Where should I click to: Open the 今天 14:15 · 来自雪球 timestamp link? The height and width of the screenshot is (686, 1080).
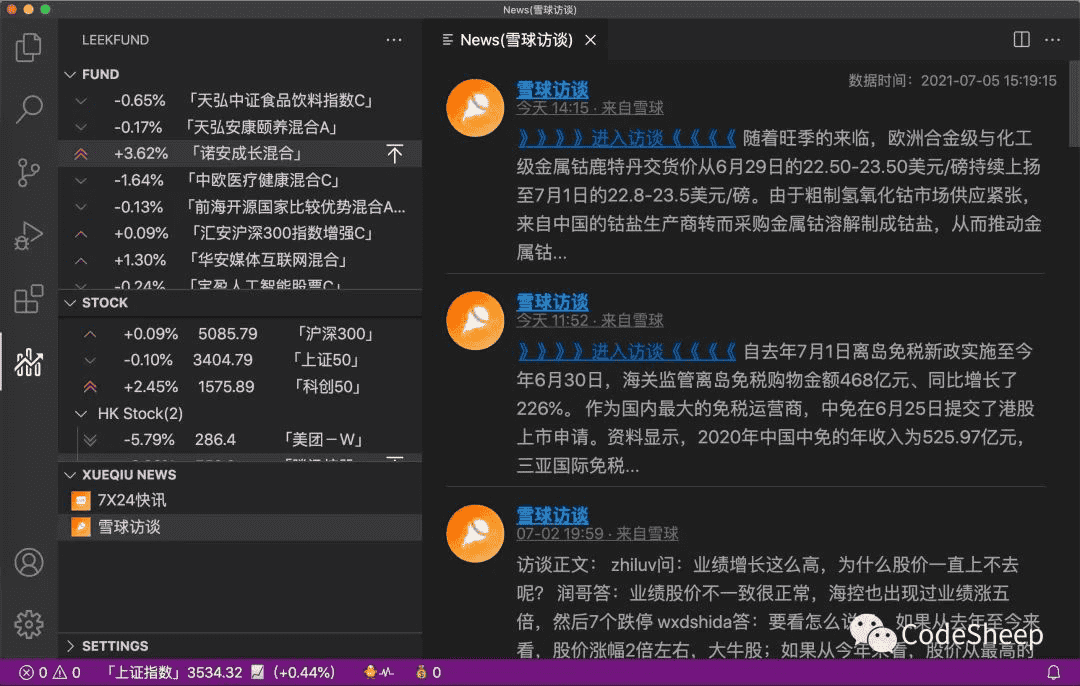(590, 108)
